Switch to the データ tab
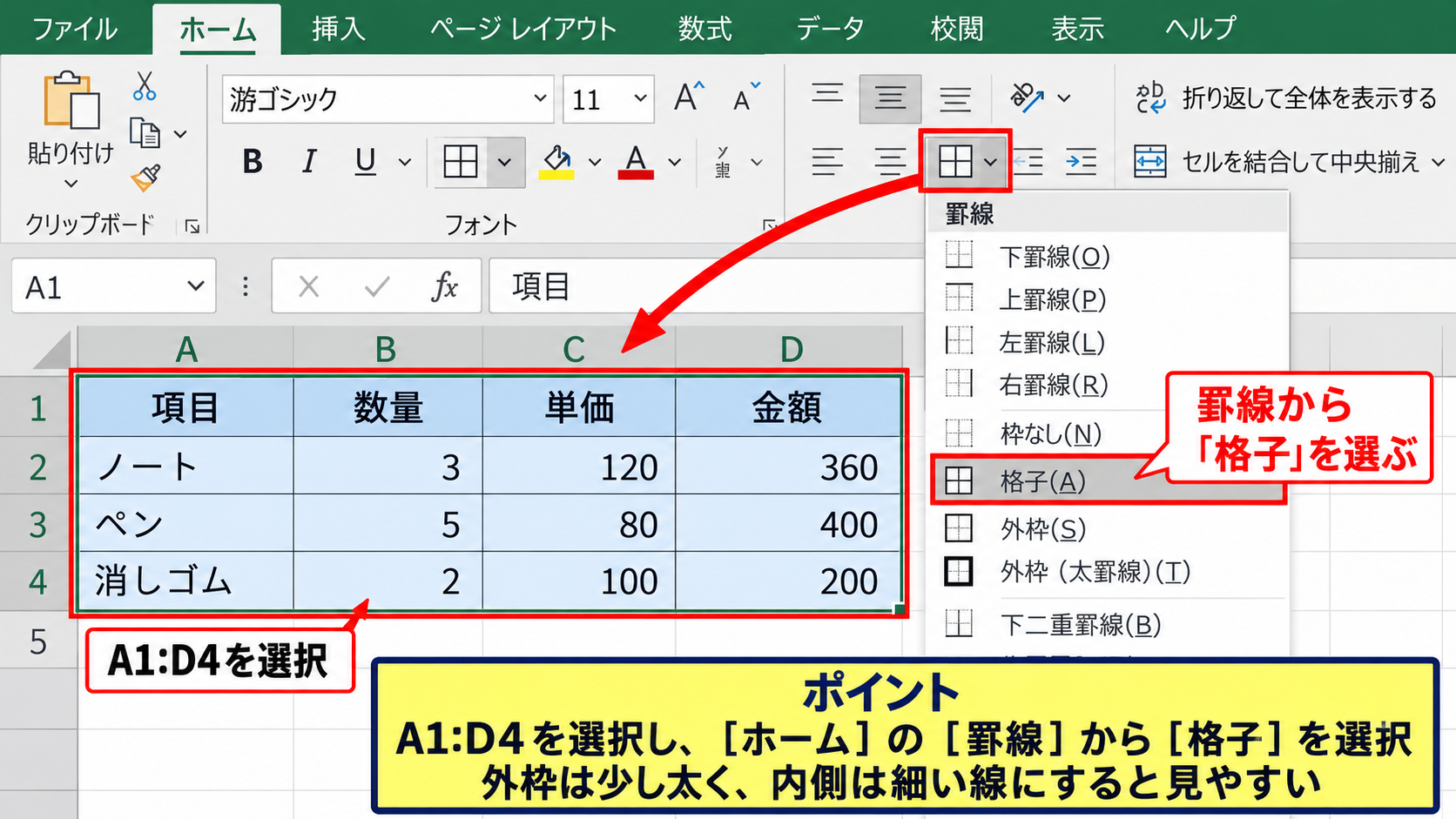The image size is (1456, 819). [x=831, y=29]
